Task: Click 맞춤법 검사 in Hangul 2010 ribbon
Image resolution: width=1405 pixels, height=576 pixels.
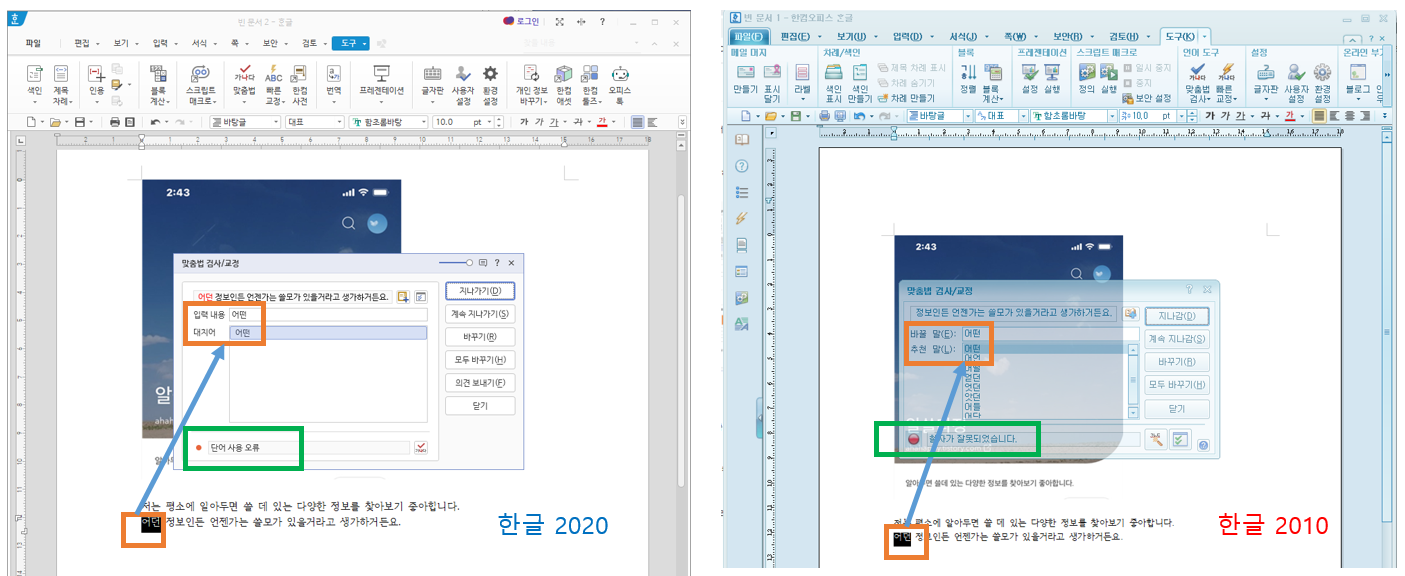Action: click(x=1197, y=84)
